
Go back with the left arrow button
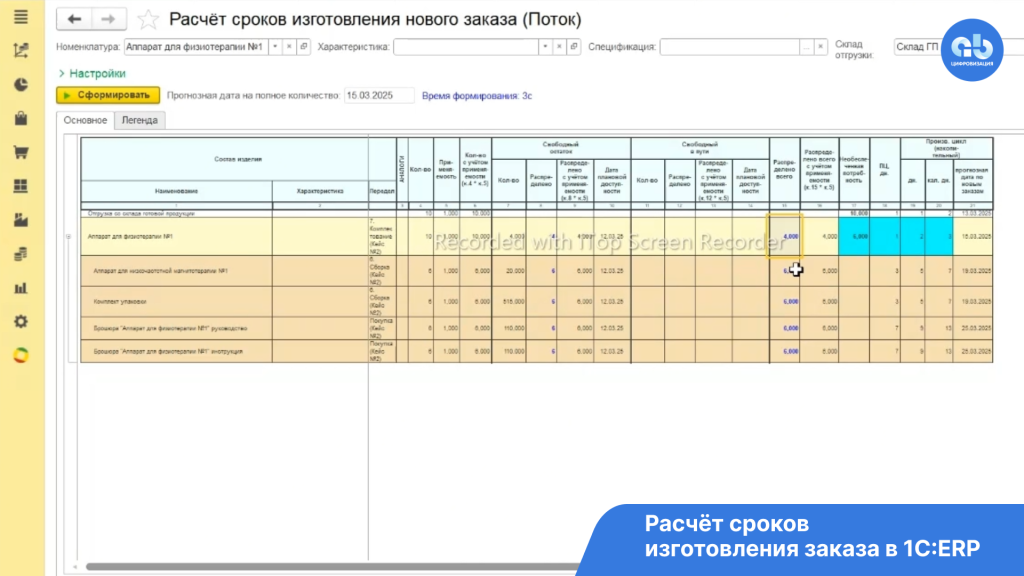pyautogui.click(x=74, y=19)
